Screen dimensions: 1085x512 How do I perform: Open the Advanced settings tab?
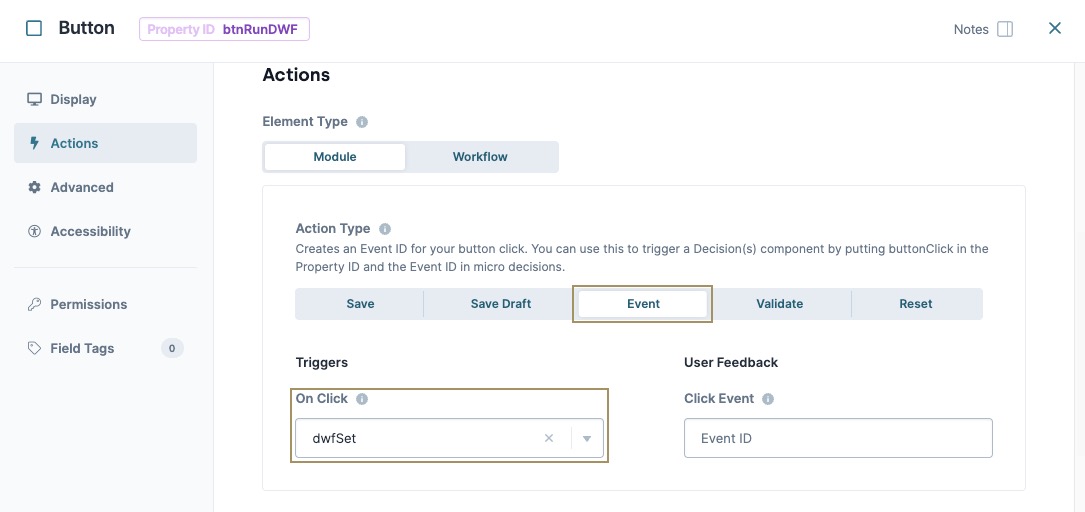point(105,188)
